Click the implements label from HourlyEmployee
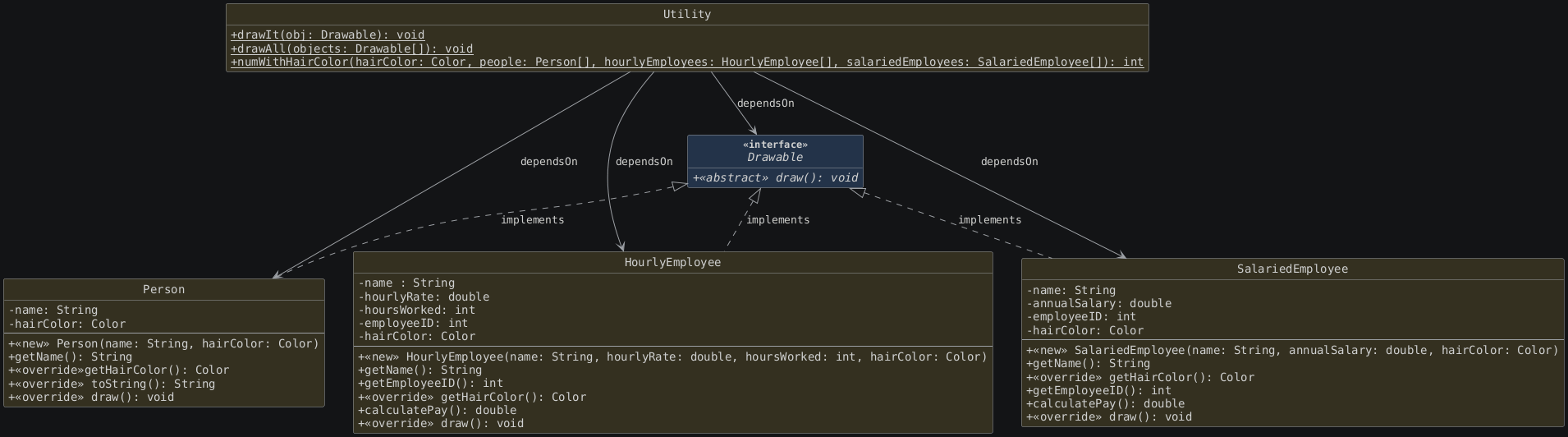Image resolution: width=1568 pixels, height=437 pixels. click(x=777, y=220)
